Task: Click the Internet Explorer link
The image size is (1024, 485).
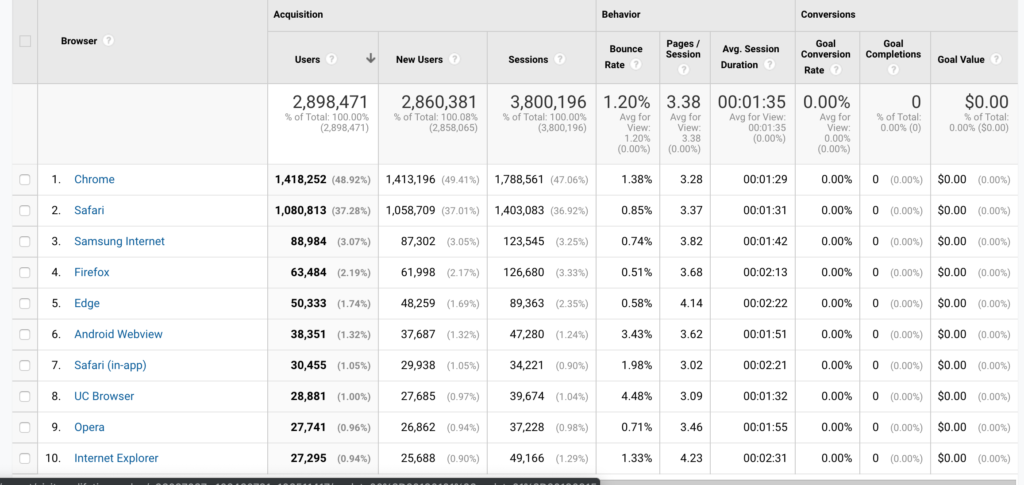Action: click(116, 459)
